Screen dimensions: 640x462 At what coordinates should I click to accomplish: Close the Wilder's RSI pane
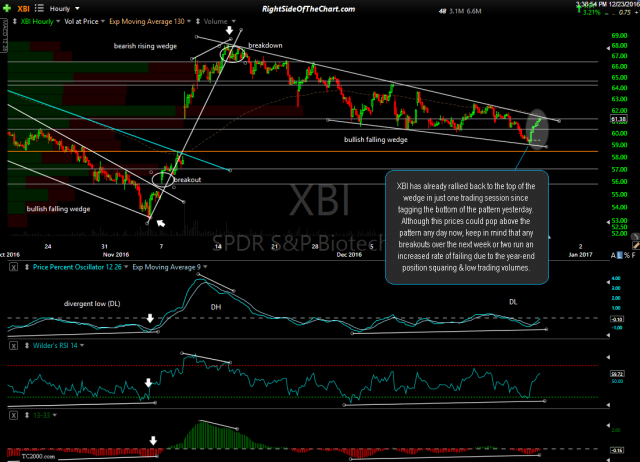[x=13, y=346]
